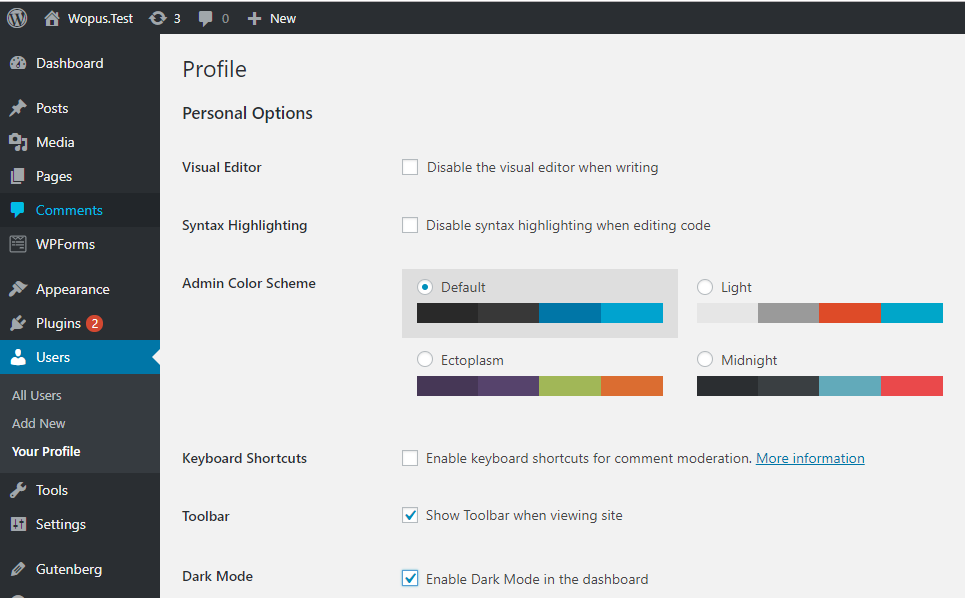Open Tools via the wrench icon
The image size is (965, 598).
tap(18, 490)
